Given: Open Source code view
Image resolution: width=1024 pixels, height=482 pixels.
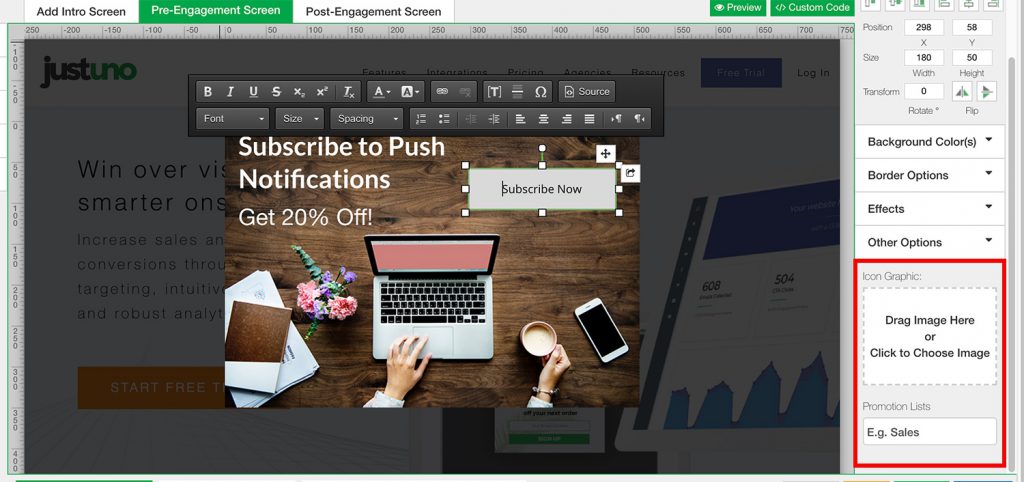Looking at the screenshot, I should [x=586, y=92].
